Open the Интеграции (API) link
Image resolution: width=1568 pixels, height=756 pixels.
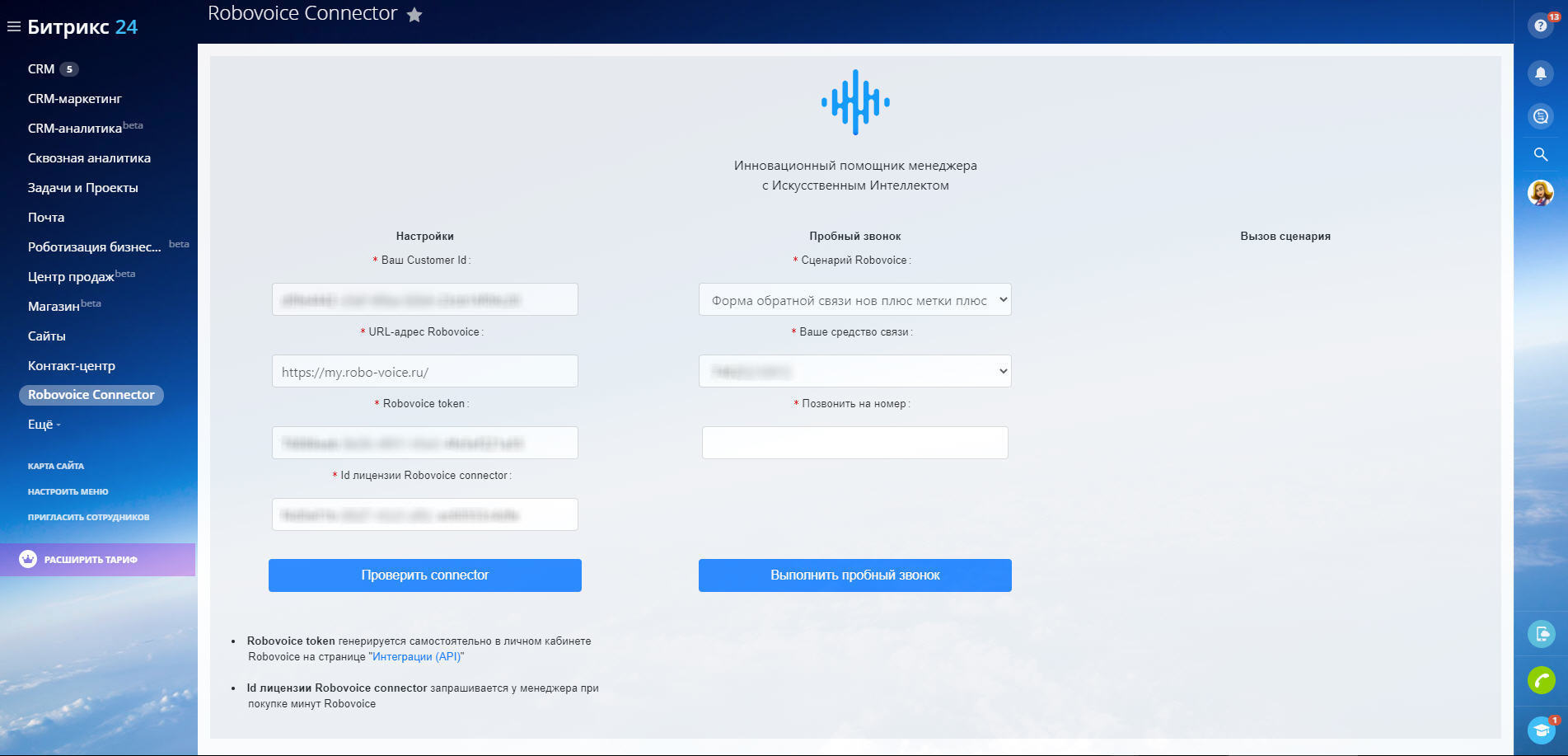click(x=416, y=657)
